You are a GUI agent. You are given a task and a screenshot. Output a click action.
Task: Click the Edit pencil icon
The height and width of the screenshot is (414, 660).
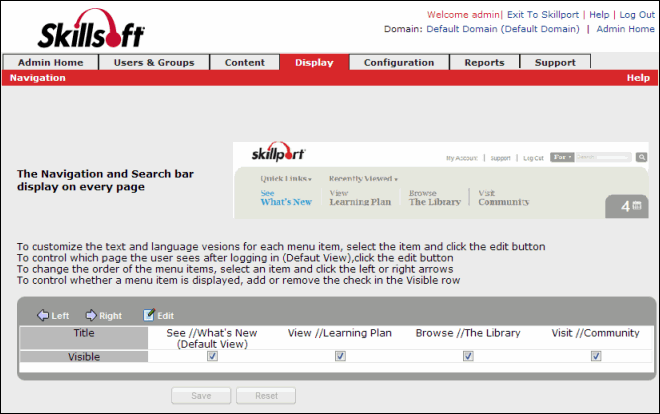tap(149, 315)
